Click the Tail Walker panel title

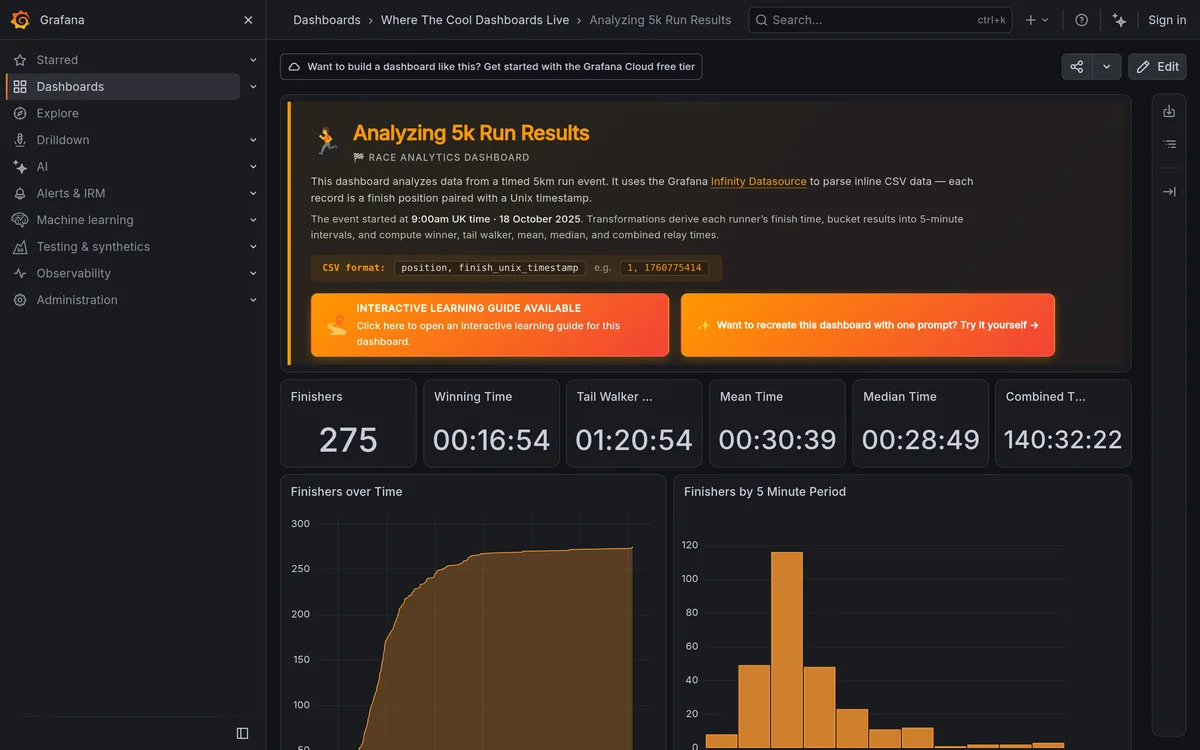coord(615,397)
